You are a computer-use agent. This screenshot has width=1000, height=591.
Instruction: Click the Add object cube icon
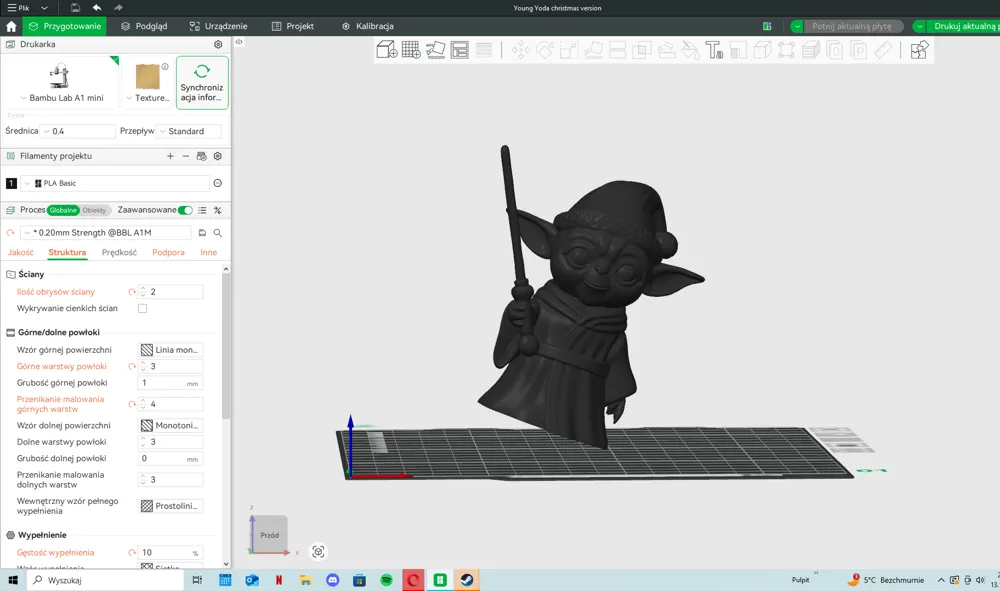click(x=386, y=50)
